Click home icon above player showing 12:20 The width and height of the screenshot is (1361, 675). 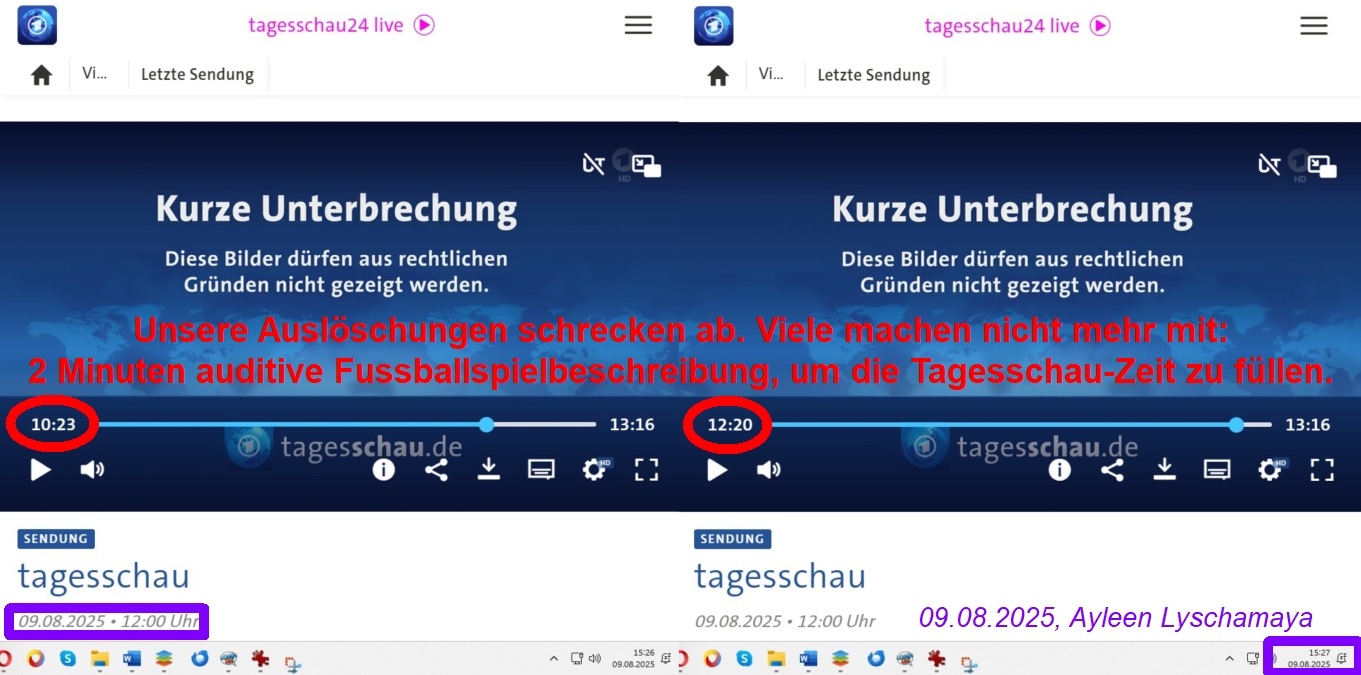coord(718,75)
